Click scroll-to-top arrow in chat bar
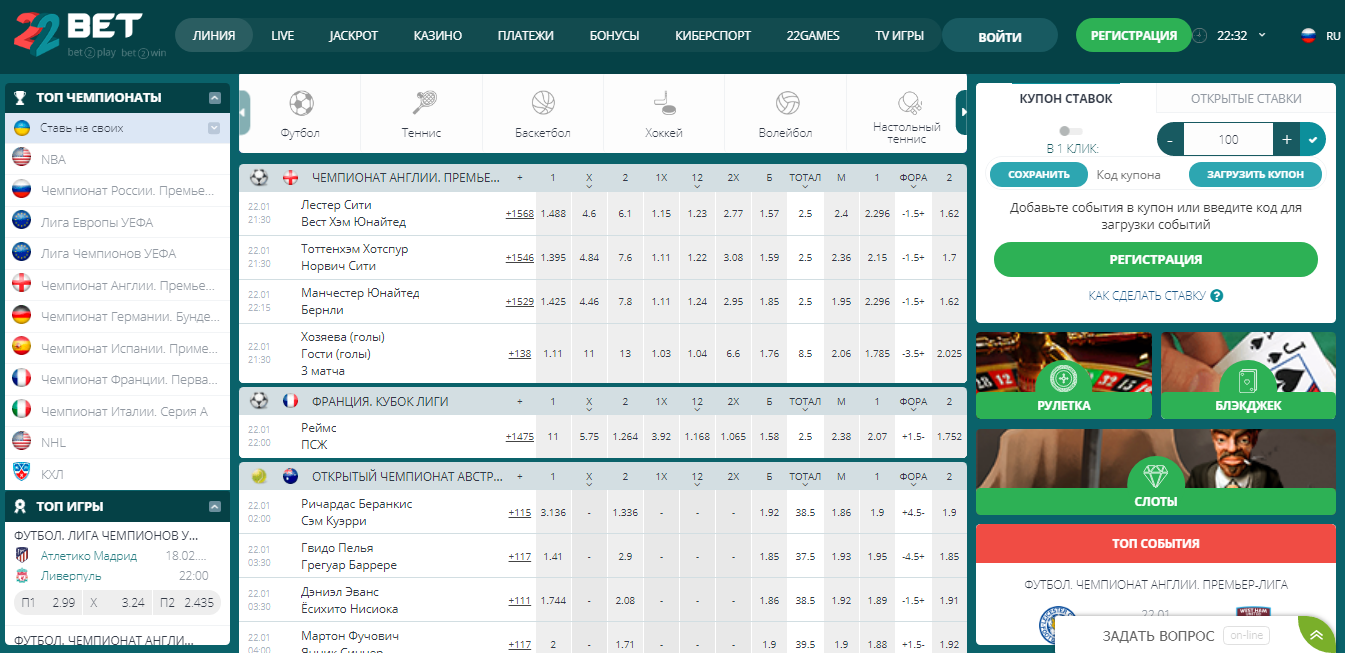Screen dimensions: 1345x653 tap(1316, 635)
